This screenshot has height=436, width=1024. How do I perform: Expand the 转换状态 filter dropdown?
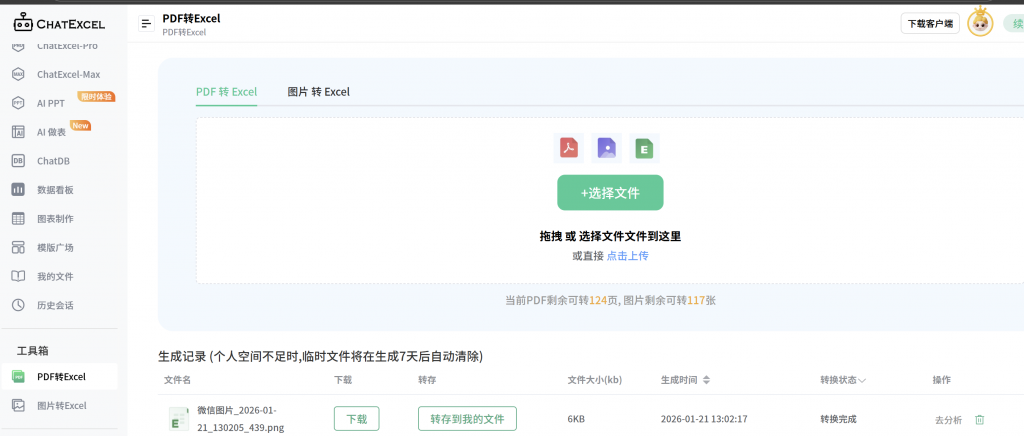coord(862,381)
